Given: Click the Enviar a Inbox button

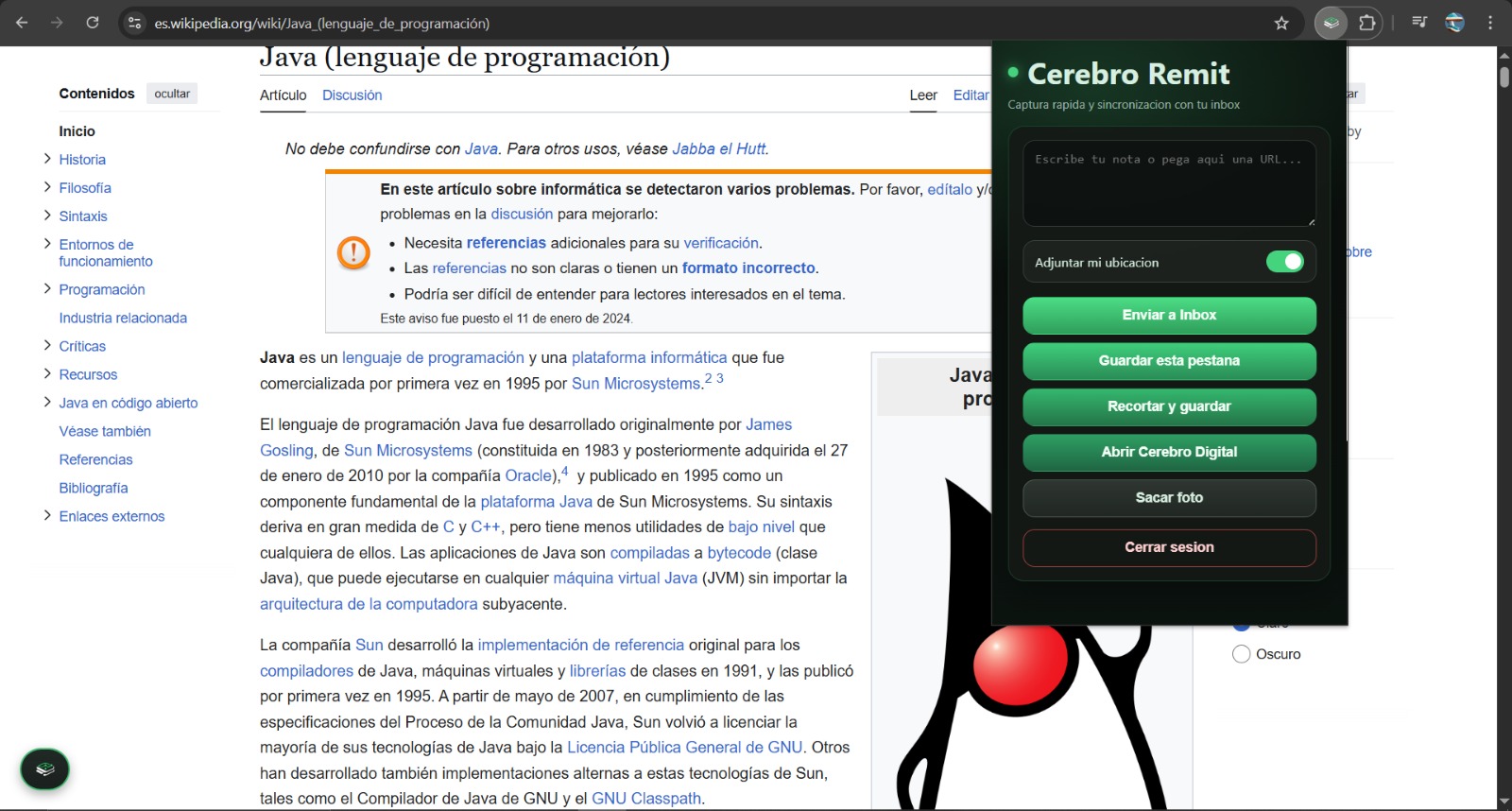Looking at the screenshot, I should (1169, 316).
